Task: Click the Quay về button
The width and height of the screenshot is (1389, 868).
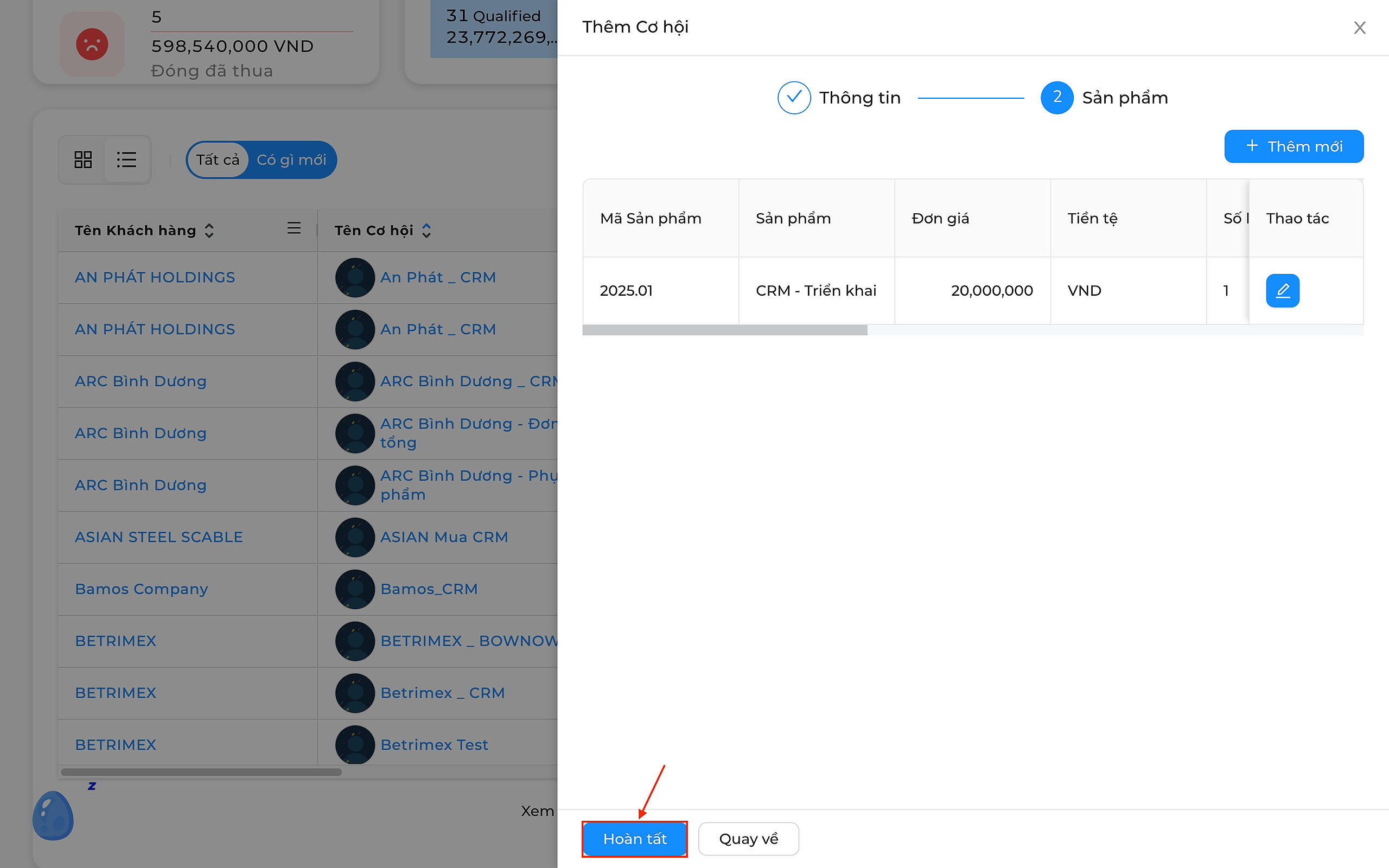Action: click(x=748, y=839)
